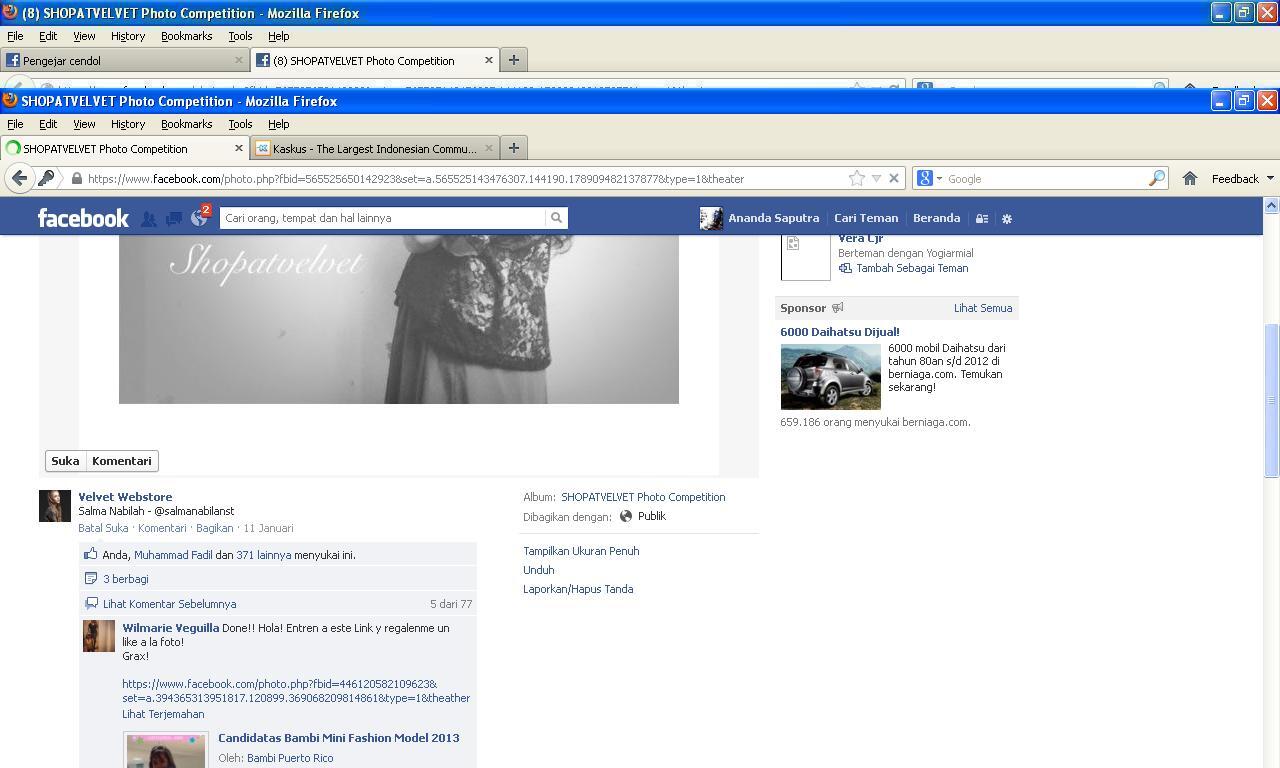Viewport: 1280px width, 768px height.
Task: Click Batal Suka to unlike
Action: click(x=103, y=528)
